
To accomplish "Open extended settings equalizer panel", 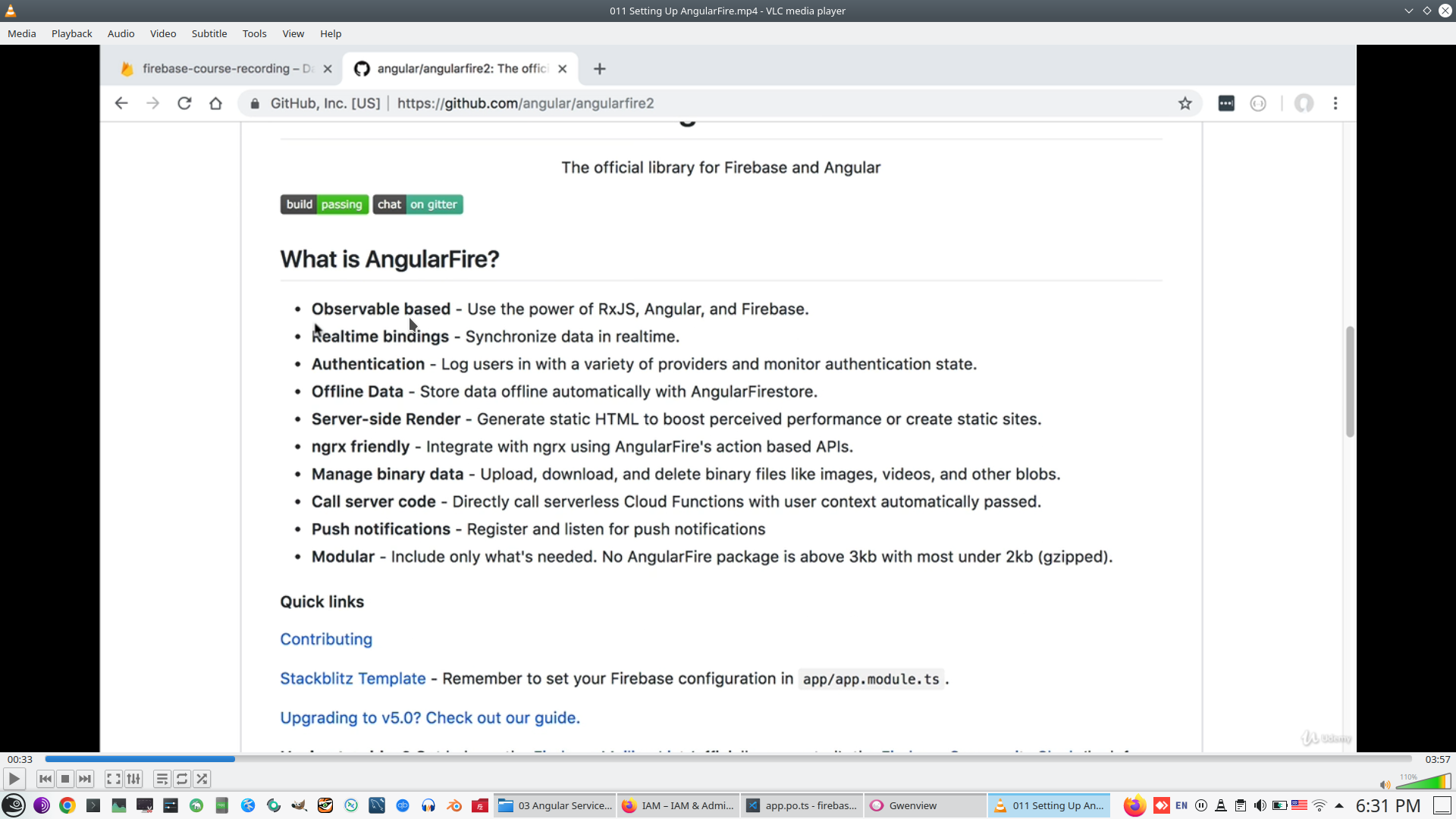I will tap(134, 779).
